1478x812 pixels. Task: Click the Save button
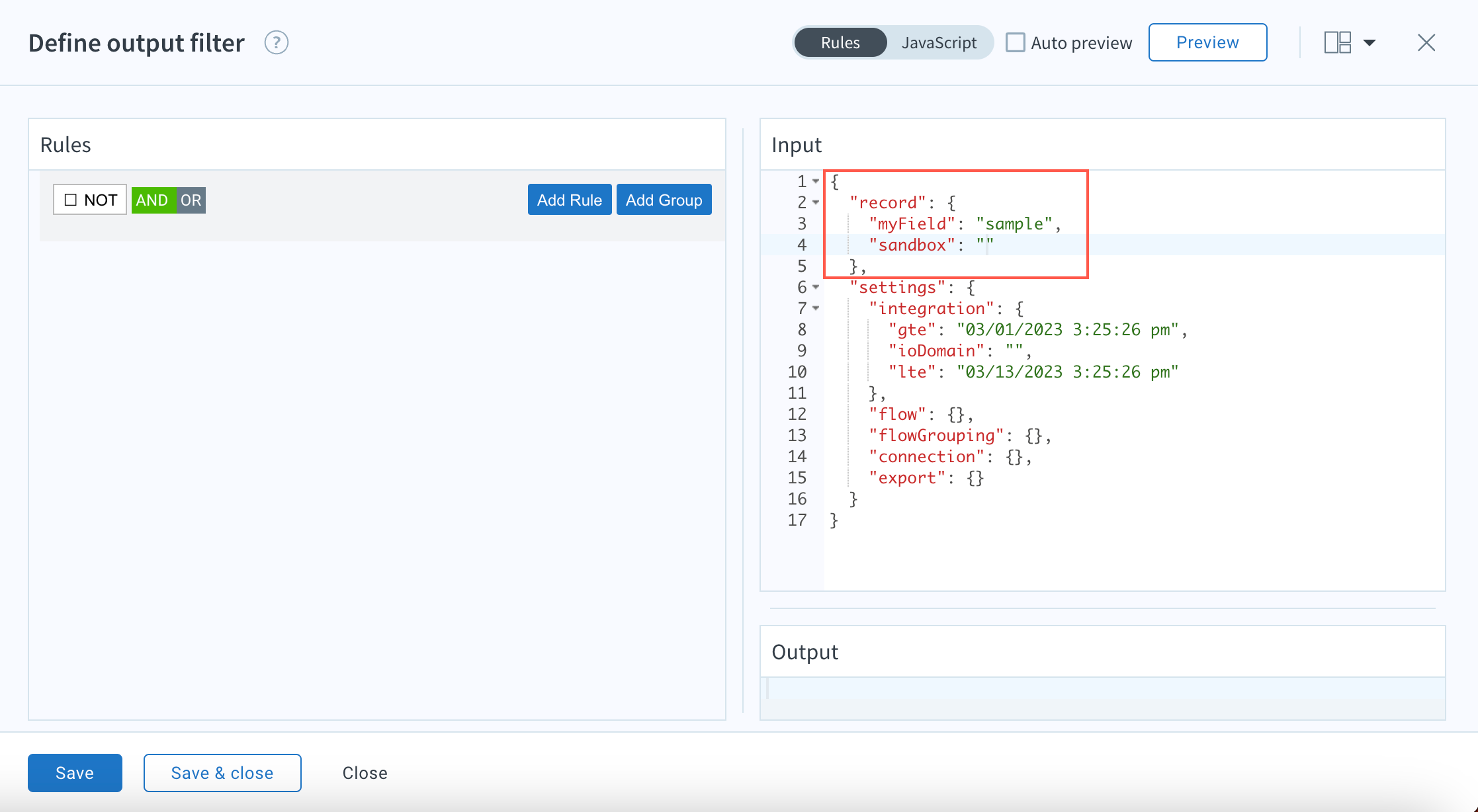pyautogui.click(x=75, y=773)
